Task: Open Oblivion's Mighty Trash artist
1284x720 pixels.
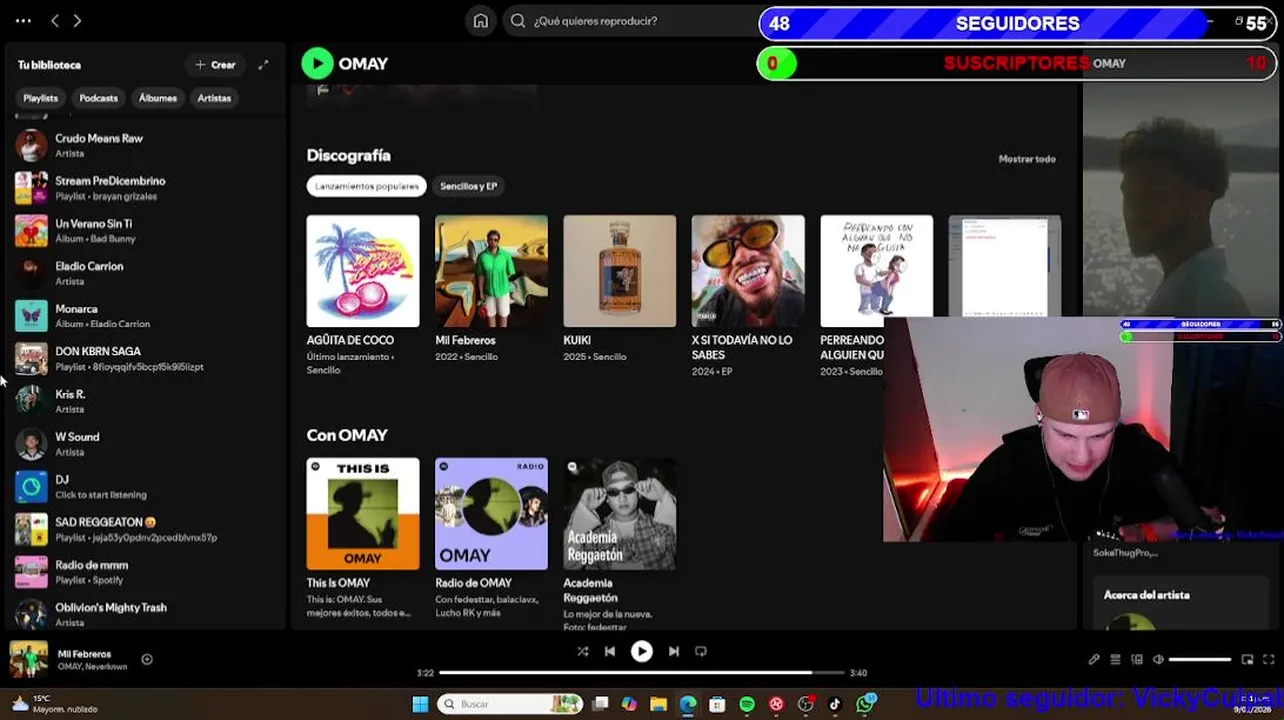Action: (145, 614)
